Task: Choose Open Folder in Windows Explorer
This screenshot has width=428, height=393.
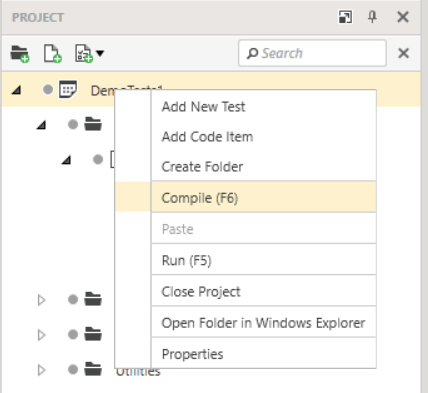Action: coord(246,322)
